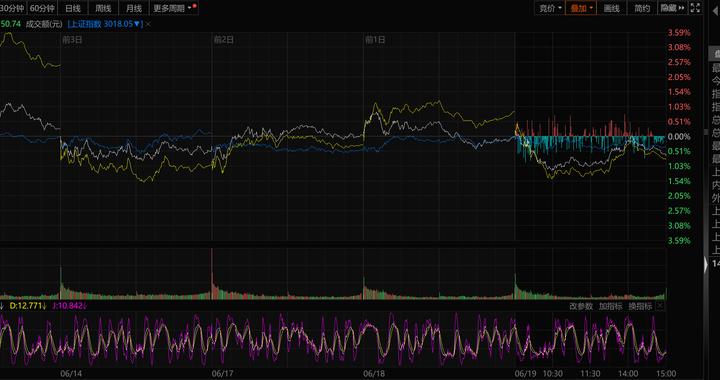Click the 前3日 day label

(72, 40)
